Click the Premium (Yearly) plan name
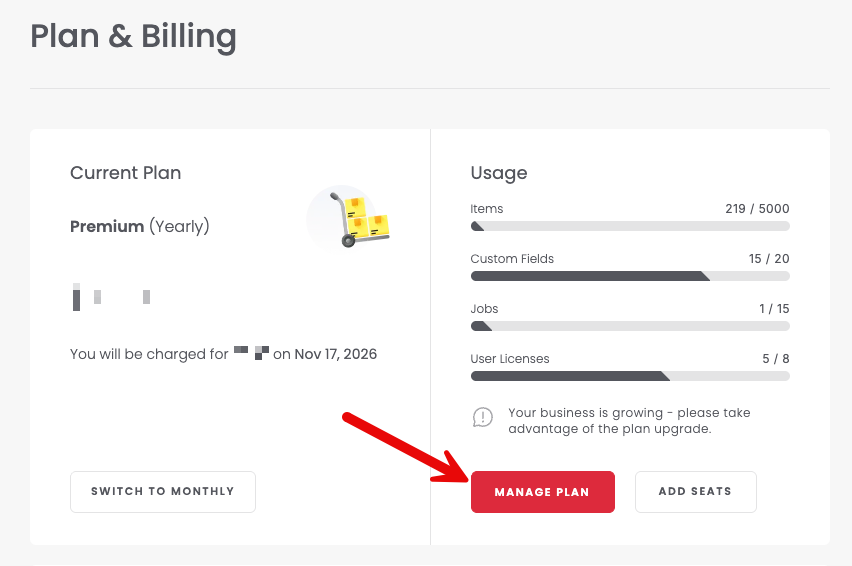Screen dimensions: 852x566 [140, 226]
